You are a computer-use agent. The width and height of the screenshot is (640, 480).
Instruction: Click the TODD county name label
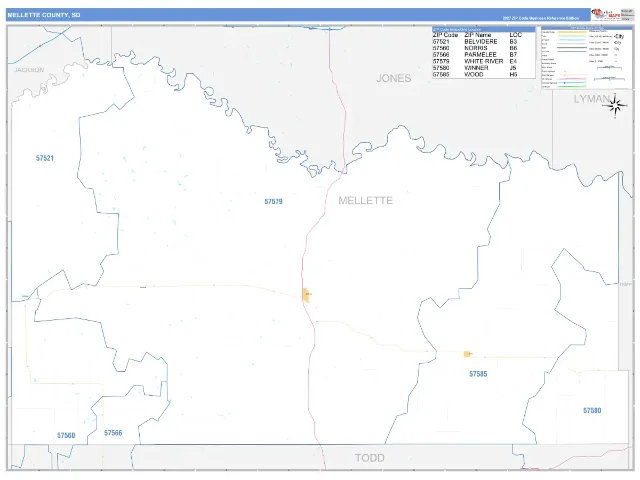coord(370,458)
